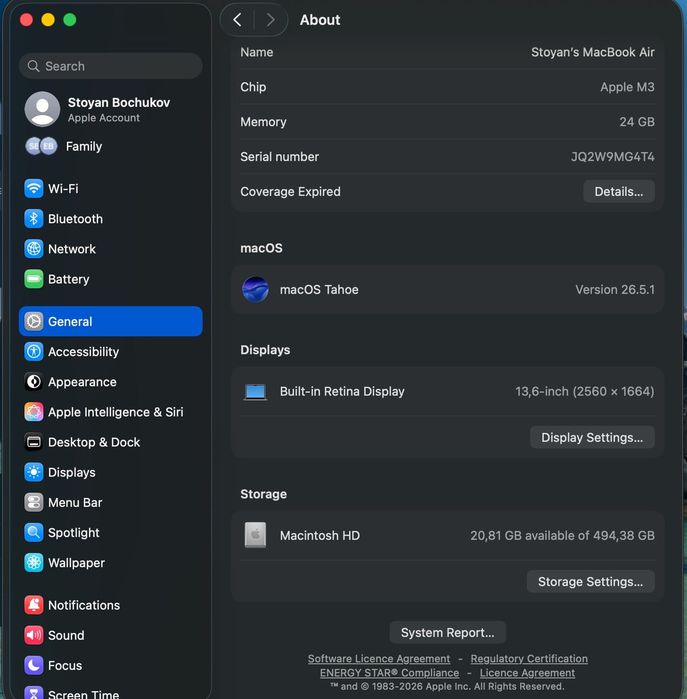Screen dimensions: 687x699
Task: Select Spotlight in sidebar
Action: point(111,533)
